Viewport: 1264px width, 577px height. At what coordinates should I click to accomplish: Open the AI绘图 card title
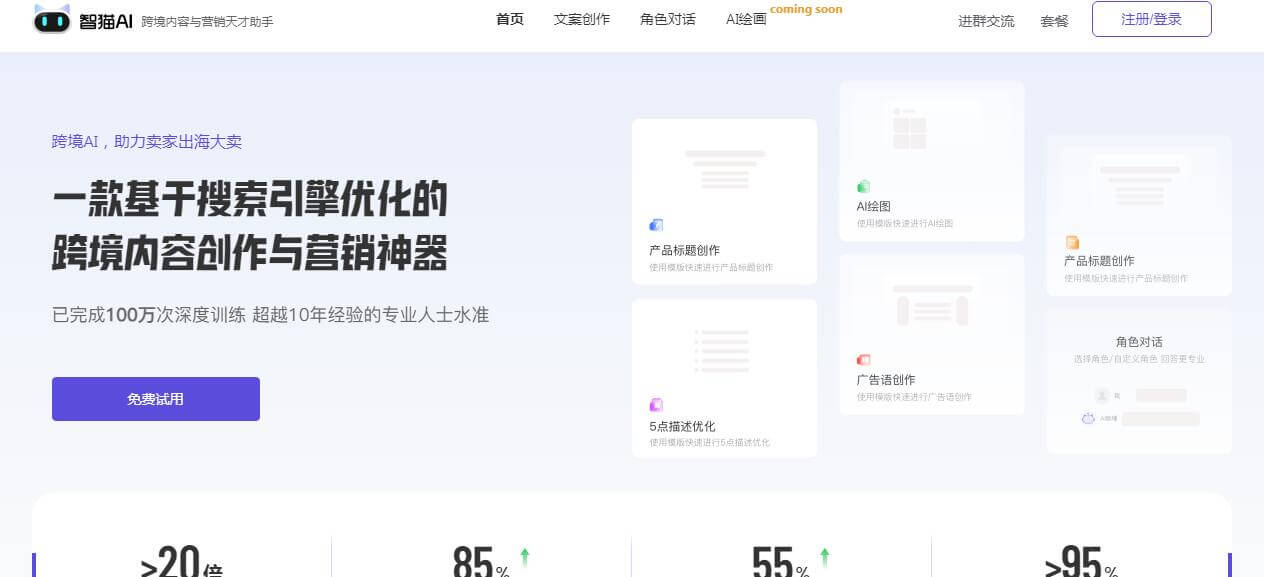pyautogui.click(x=874, y=206)
